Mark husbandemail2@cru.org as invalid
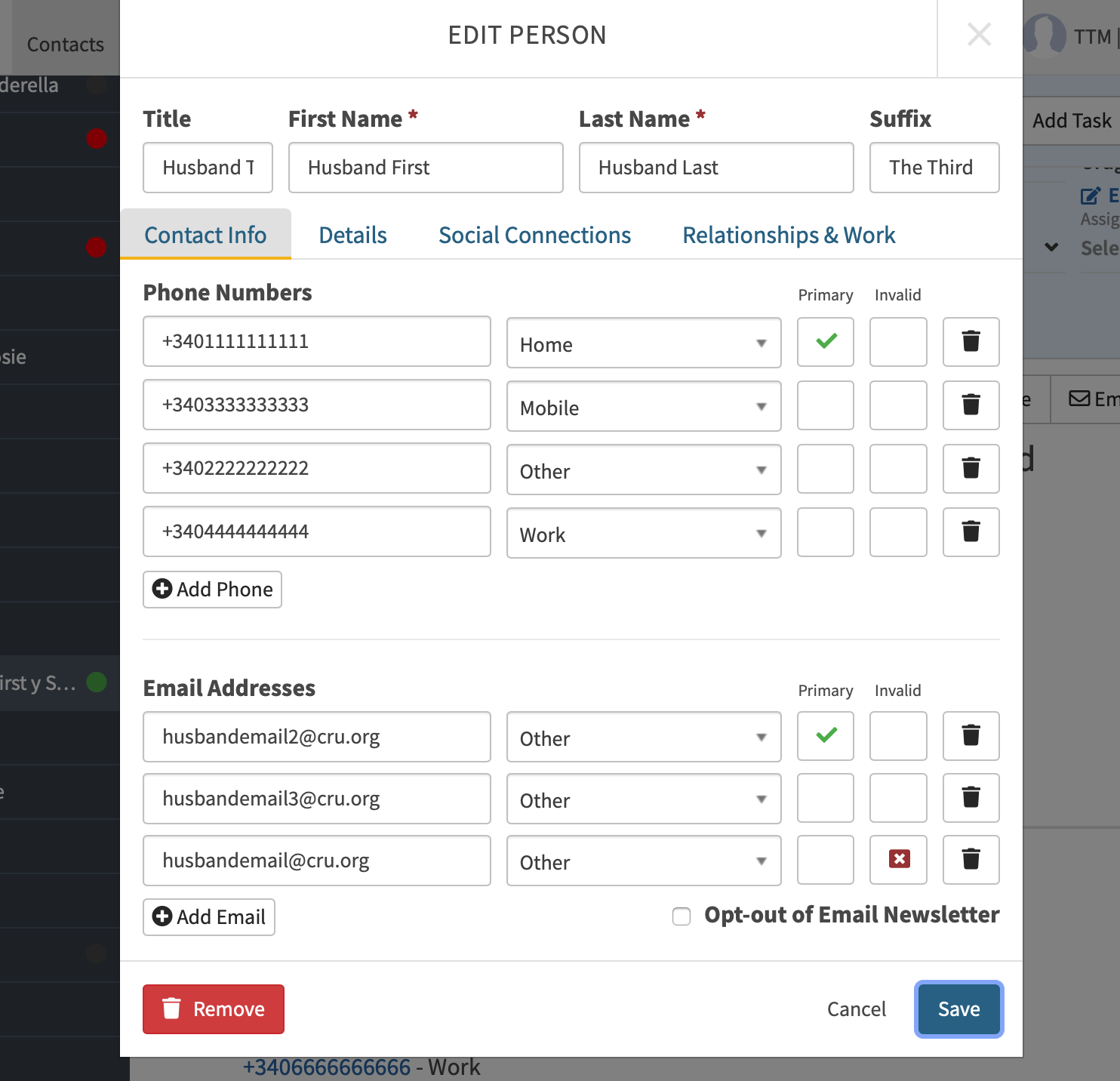 [x=898, y=736]
